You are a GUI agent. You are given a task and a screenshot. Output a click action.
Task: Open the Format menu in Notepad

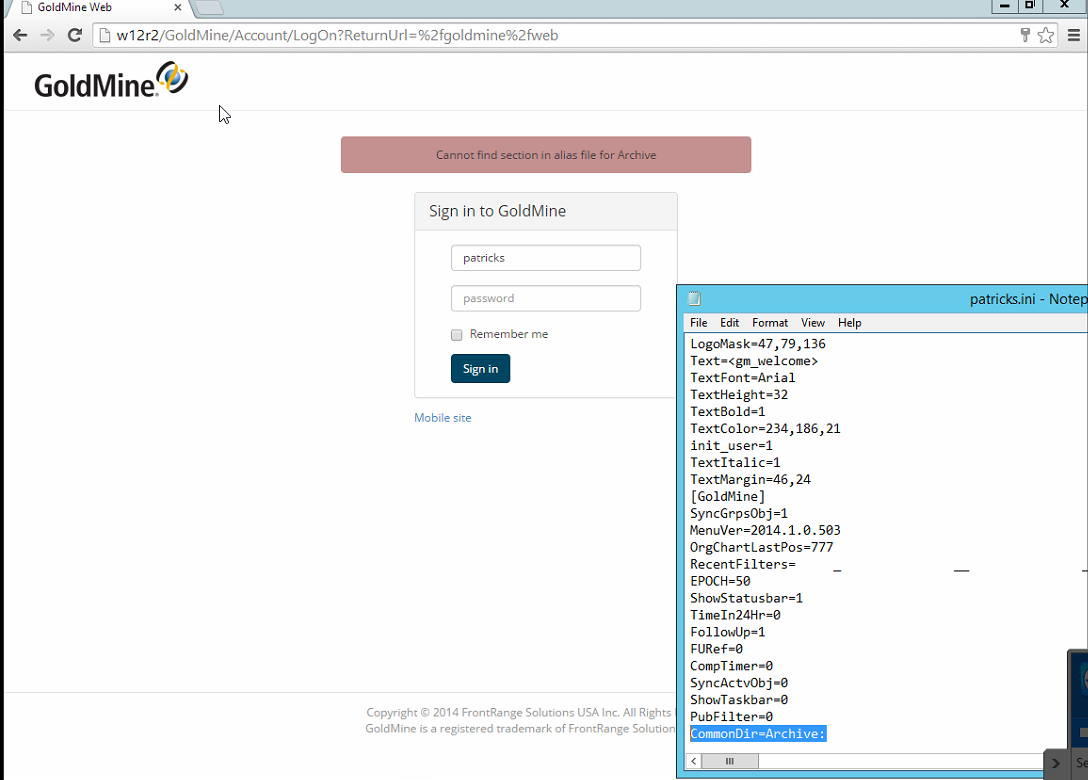coord(769,323)
